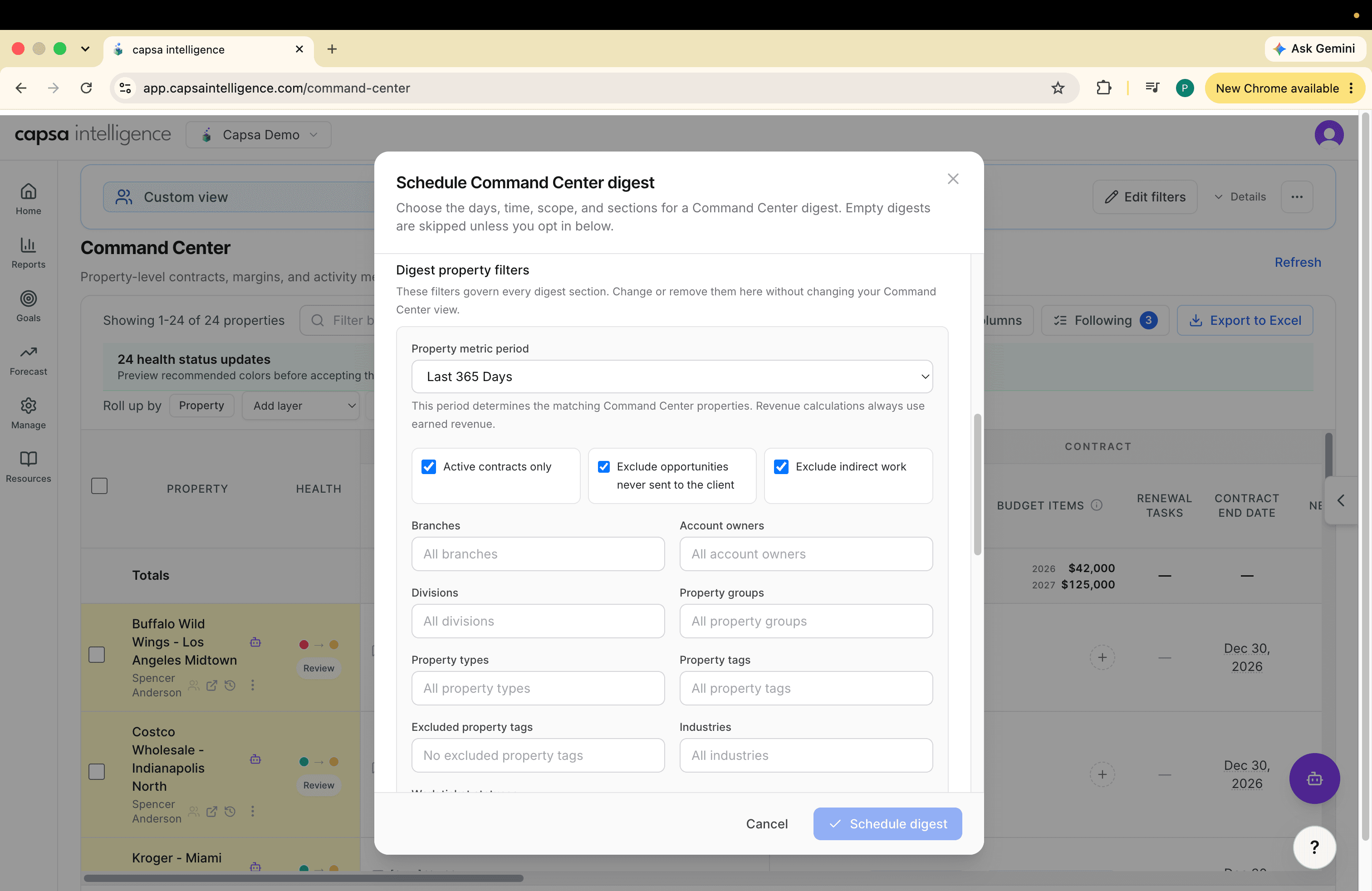1372x891 pixels.
Task: Open the Branches selector
Action: tap(538, 554)
